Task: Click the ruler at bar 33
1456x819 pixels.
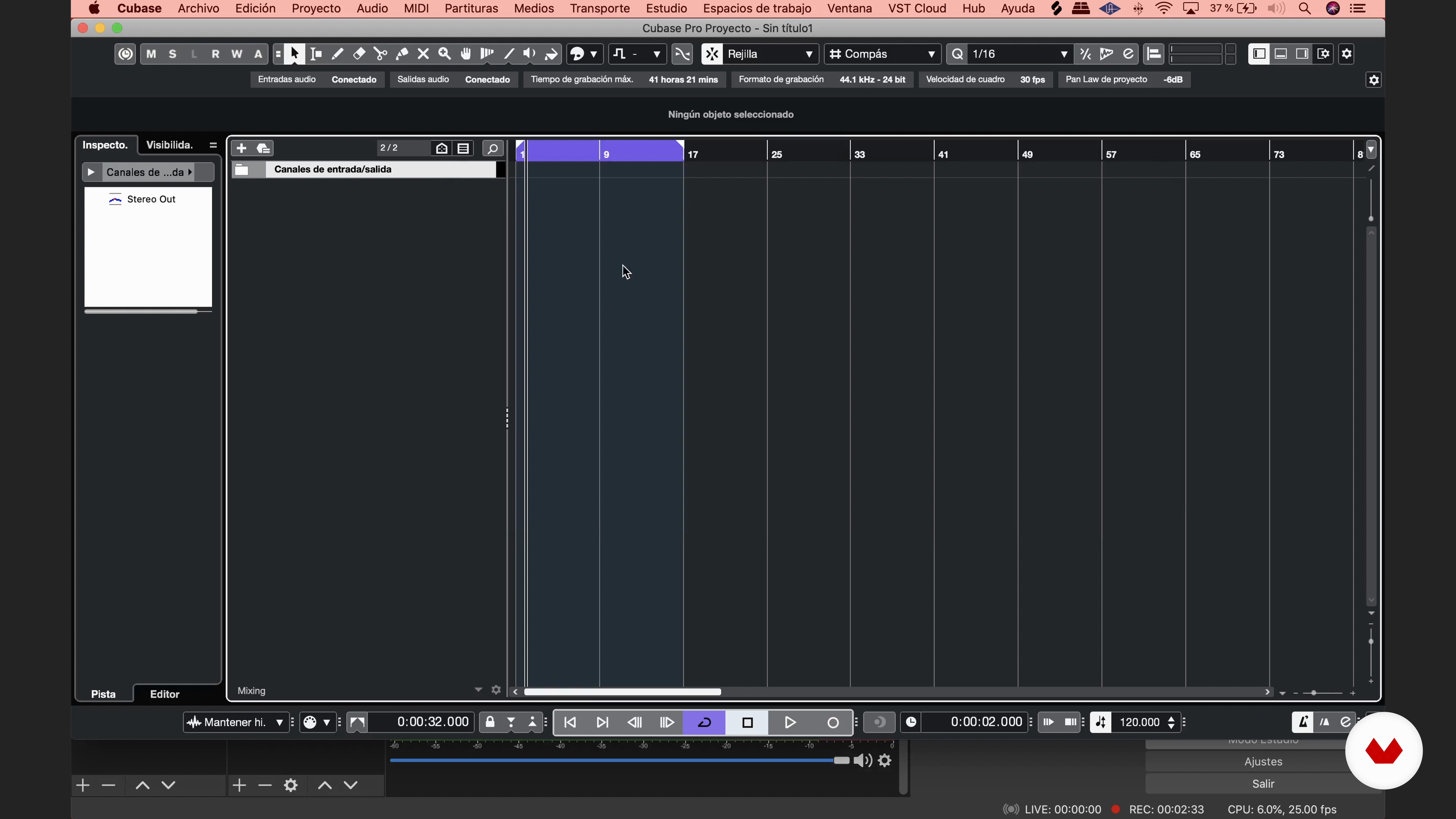Action: point(859,154)
